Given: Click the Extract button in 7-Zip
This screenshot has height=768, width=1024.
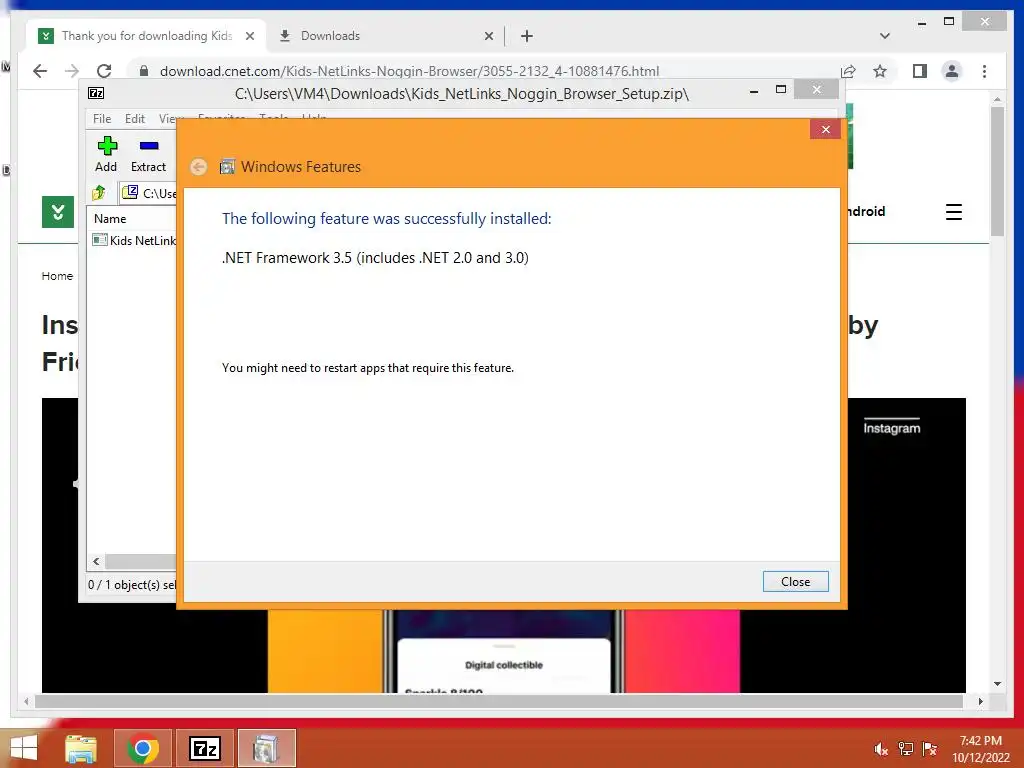Looking at the screenshot, I should [x=148, y=154].
